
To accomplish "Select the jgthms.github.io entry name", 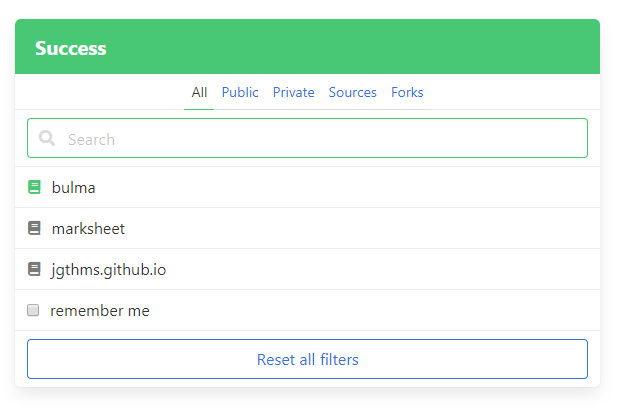I will point(108,270).
